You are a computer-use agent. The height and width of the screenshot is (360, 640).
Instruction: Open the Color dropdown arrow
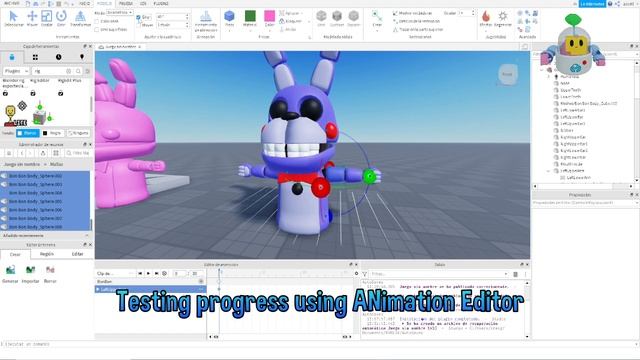[x=269, y=30]
